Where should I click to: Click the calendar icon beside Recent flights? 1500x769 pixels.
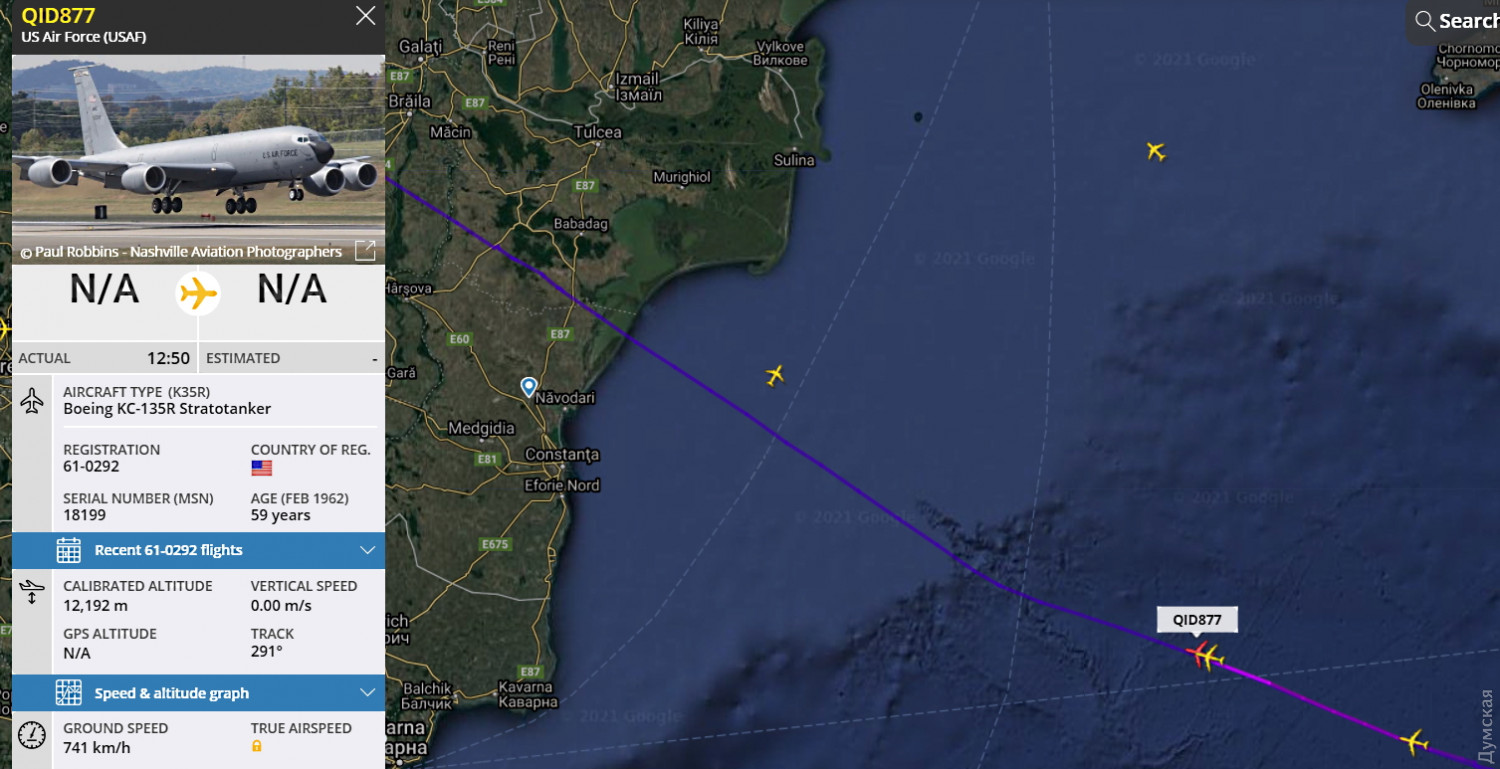[68, 550]
